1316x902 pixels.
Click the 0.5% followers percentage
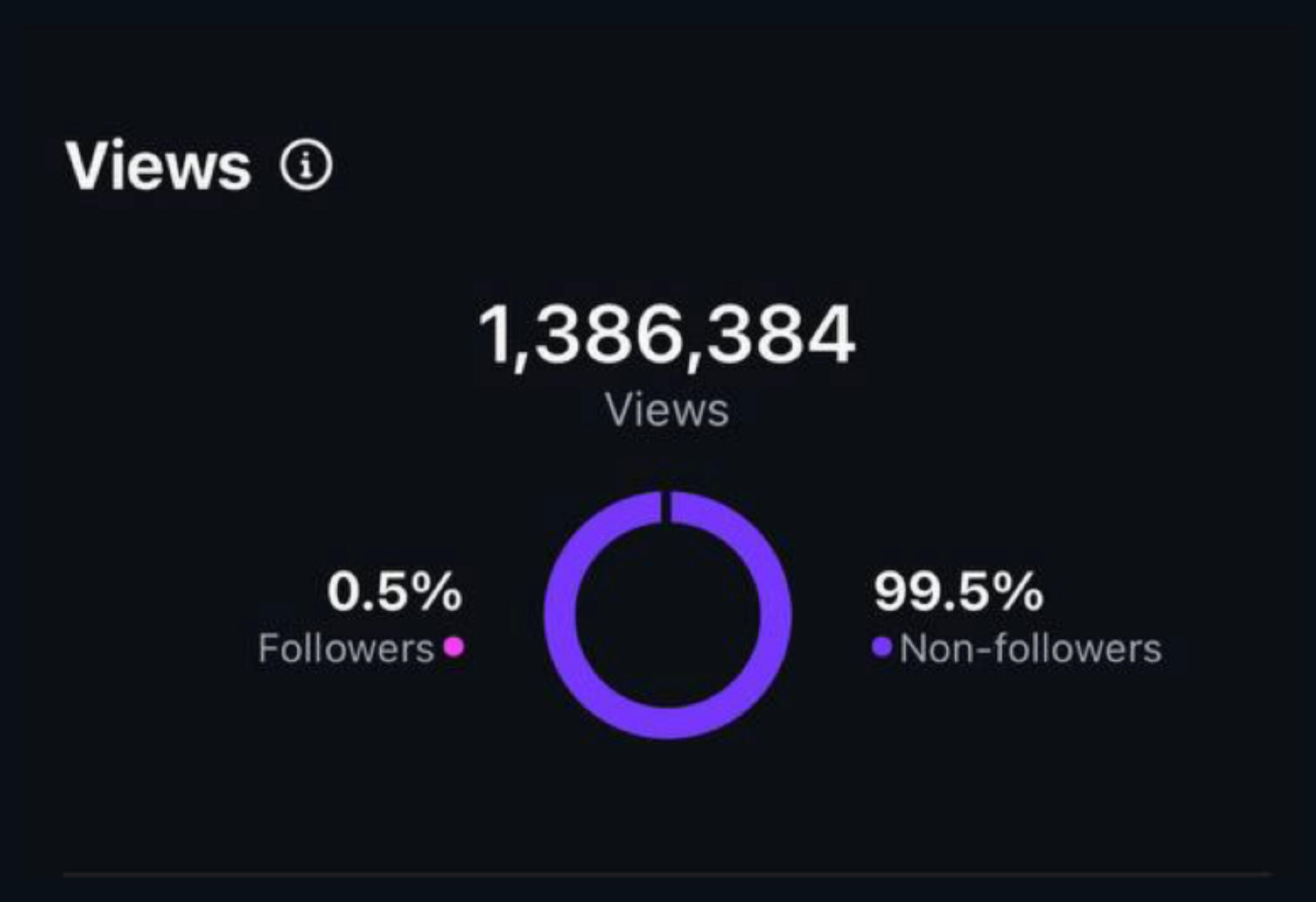(394, 592)
